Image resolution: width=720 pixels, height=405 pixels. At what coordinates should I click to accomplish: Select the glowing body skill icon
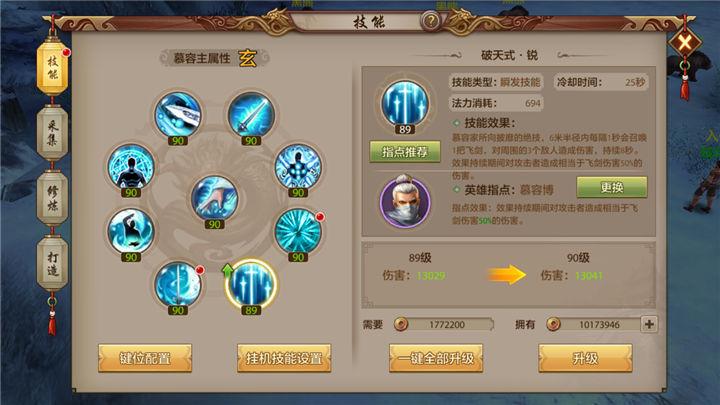tap(298, 167)
